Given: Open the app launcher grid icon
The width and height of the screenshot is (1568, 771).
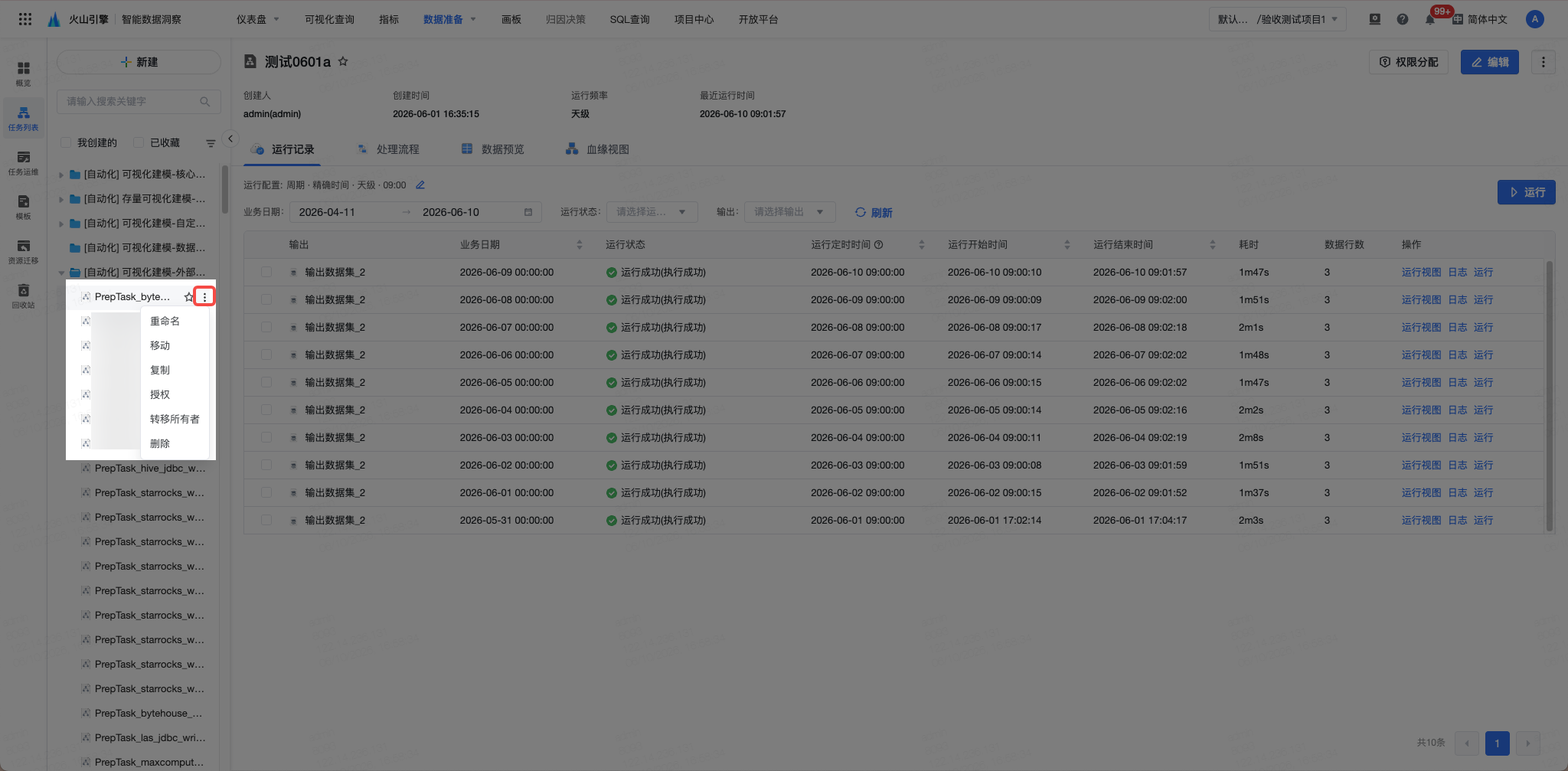Looking at the screenshot, I should 25,19.
